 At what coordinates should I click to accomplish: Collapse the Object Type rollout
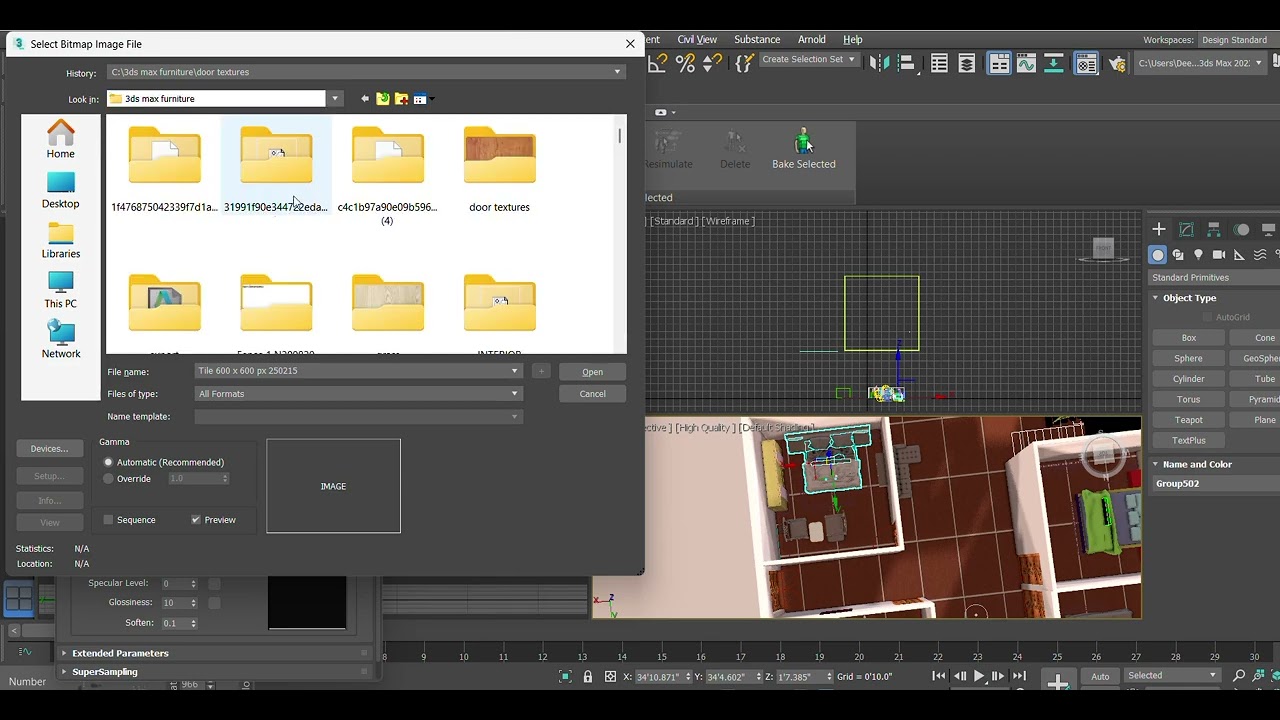[x=1155, y=298]
